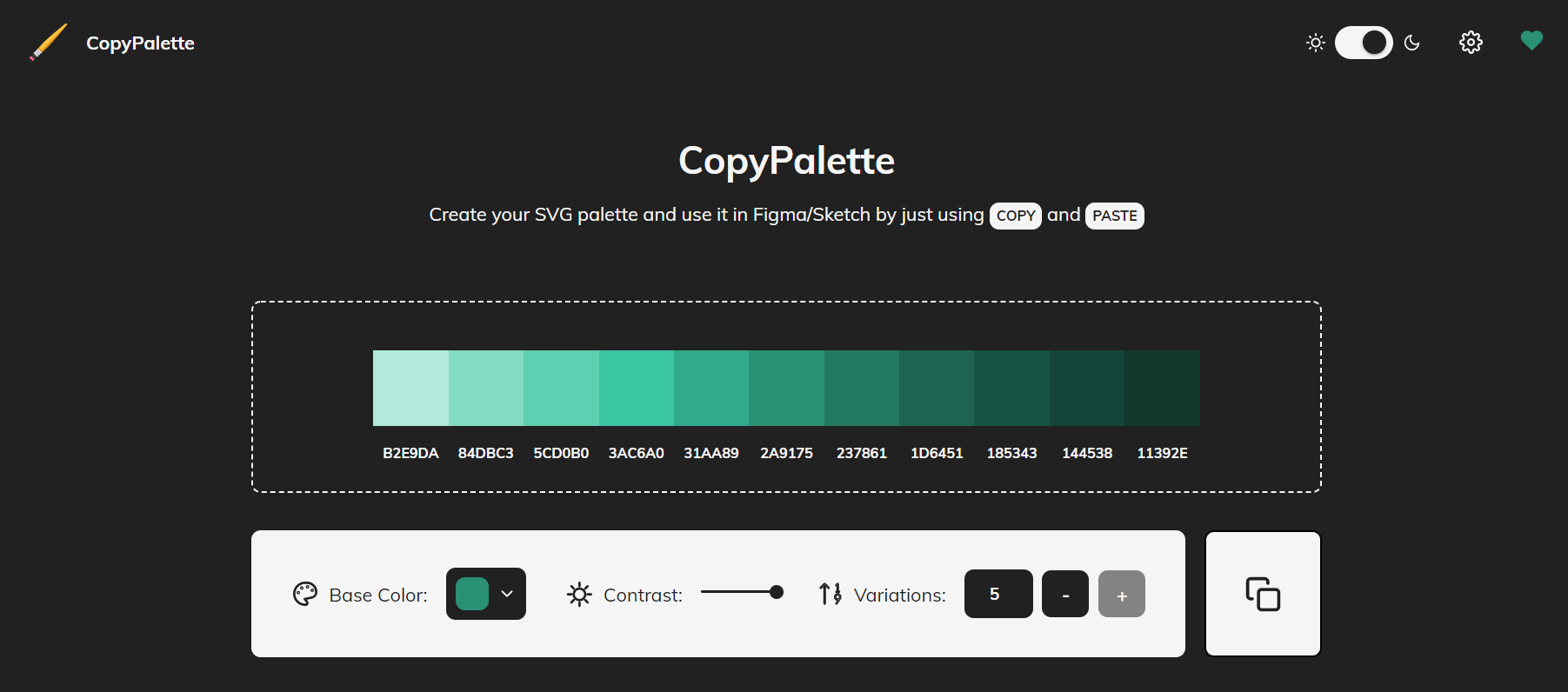
Task: Toggle the dark/light theme switch
Action: (1364, 43)
